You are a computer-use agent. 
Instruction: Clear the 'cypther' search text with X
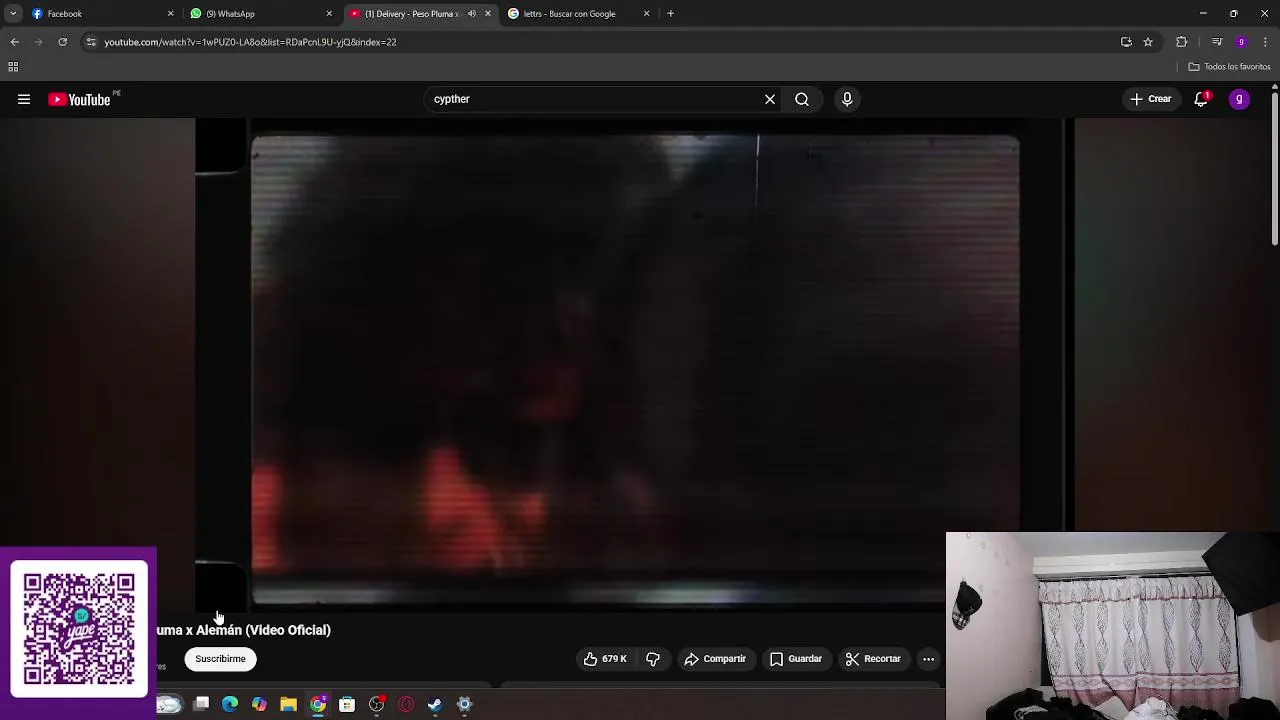coord(770,99)
